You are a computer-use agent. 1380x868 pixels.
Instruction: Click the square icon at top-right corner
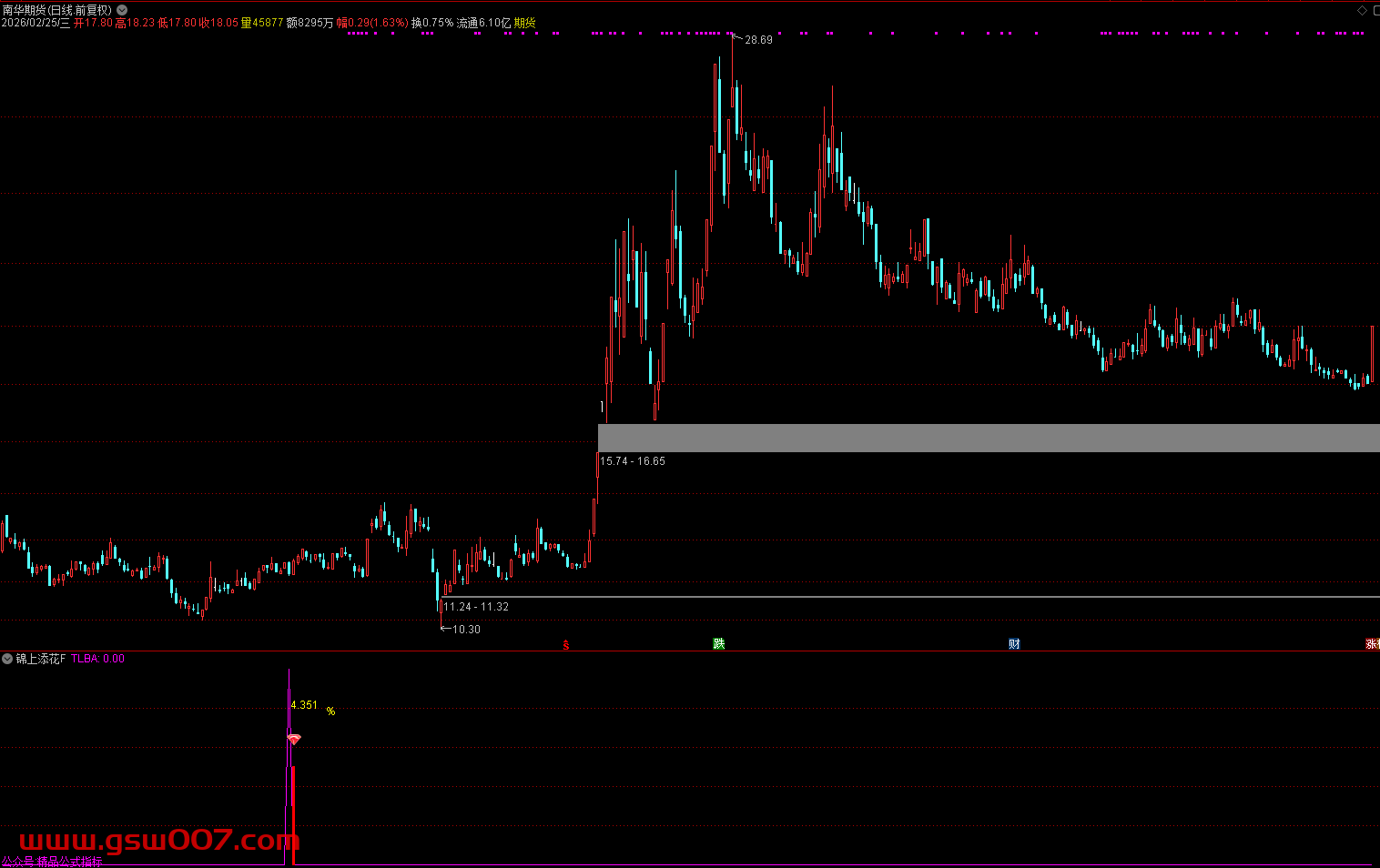(x=1376, y=11)
